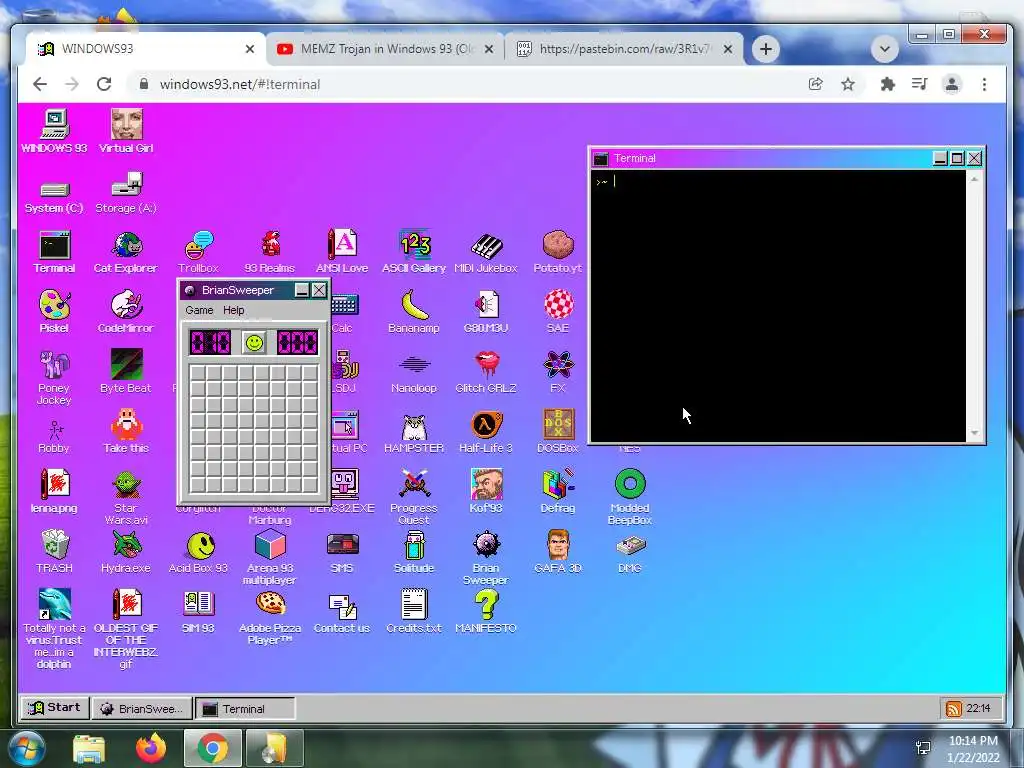The width and height of the screenshot is (1024, 768).
Task: Open the Game menu in BrianSweeper
Action: [199, 310]
